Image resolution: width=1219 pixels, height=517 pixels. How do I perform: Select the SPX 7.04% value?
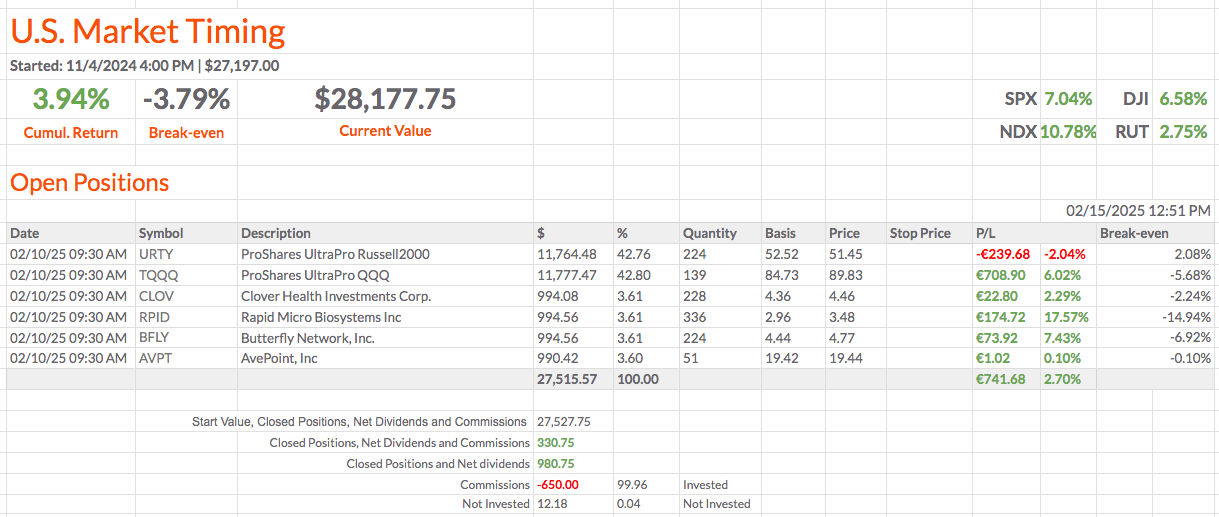pos(1067,99)
